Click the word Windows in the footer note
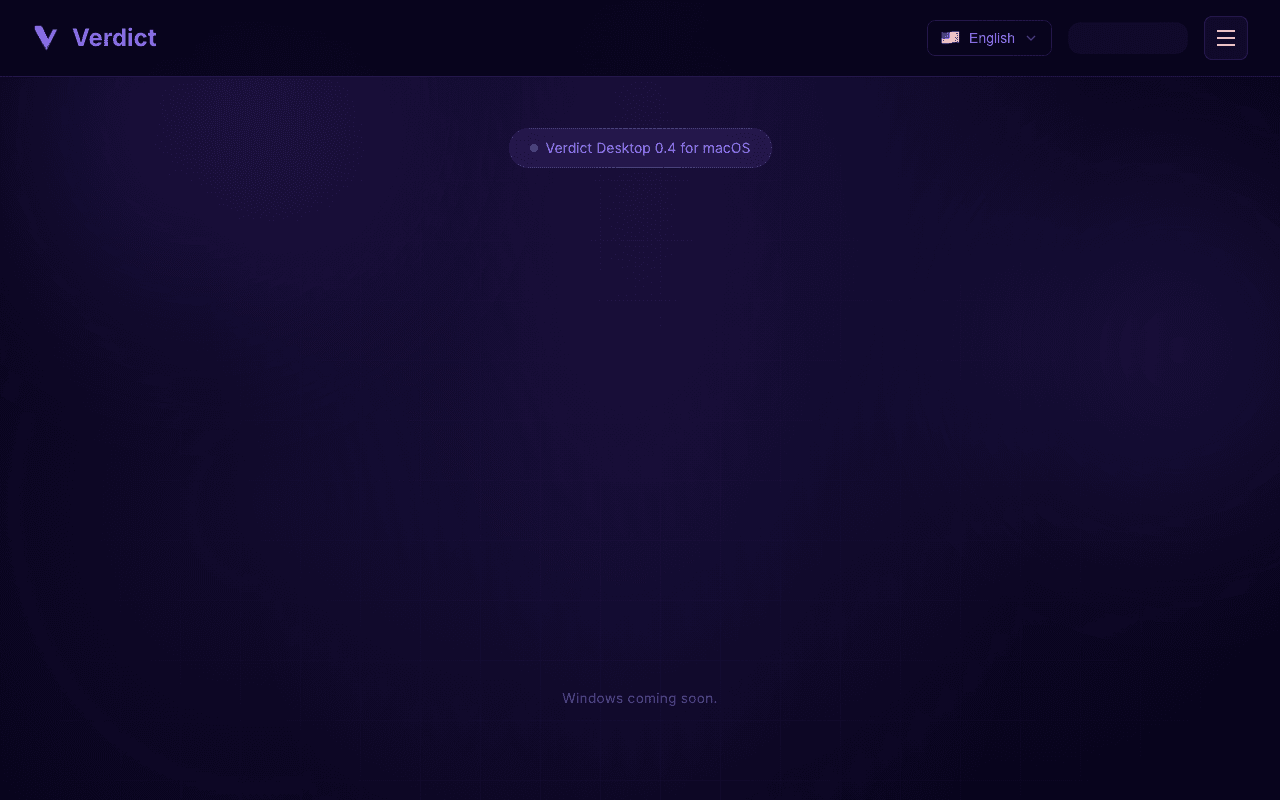Viewport: 1280px width, 800px height. click(x=593, y=698)
